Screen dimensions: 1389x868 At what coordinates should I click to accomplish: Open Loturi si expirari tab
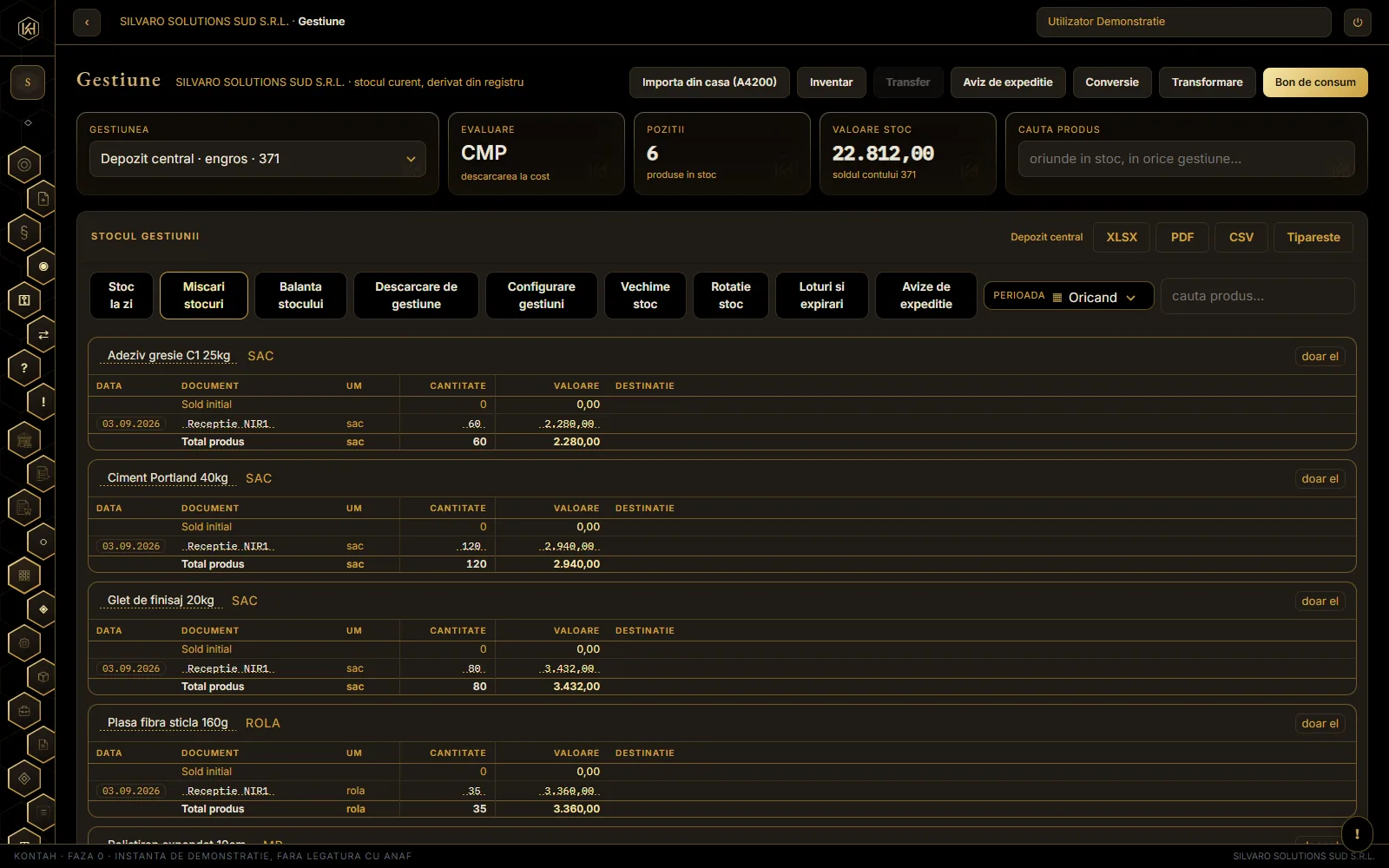[822, 296]
